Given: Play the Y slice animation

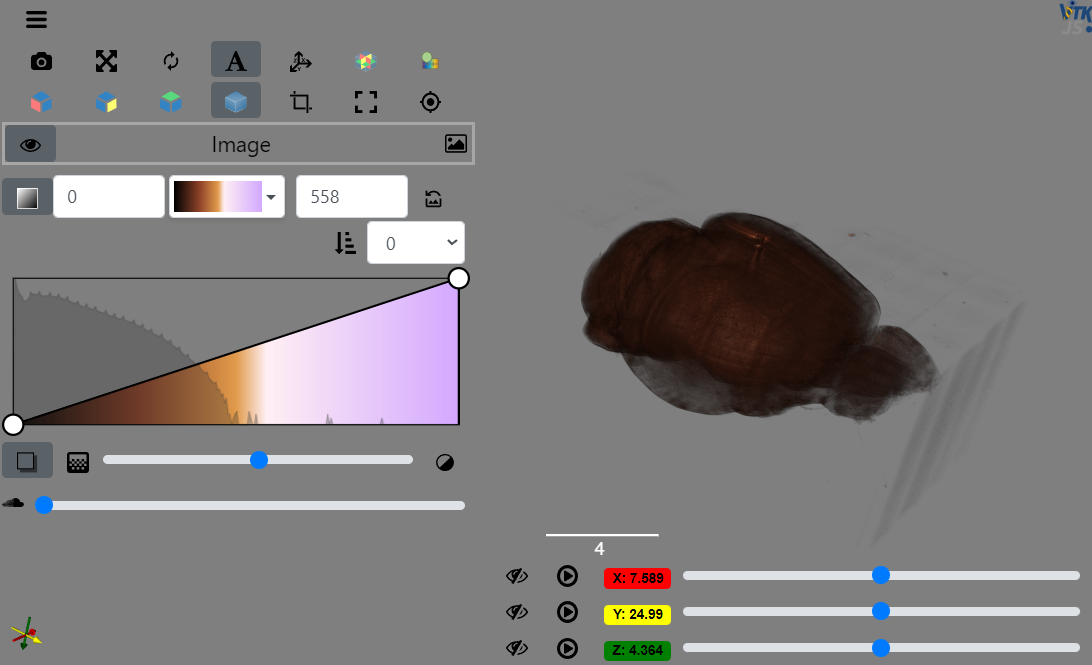Looking at the screenshot, I should pyautogui.click(x=567, y=611).
